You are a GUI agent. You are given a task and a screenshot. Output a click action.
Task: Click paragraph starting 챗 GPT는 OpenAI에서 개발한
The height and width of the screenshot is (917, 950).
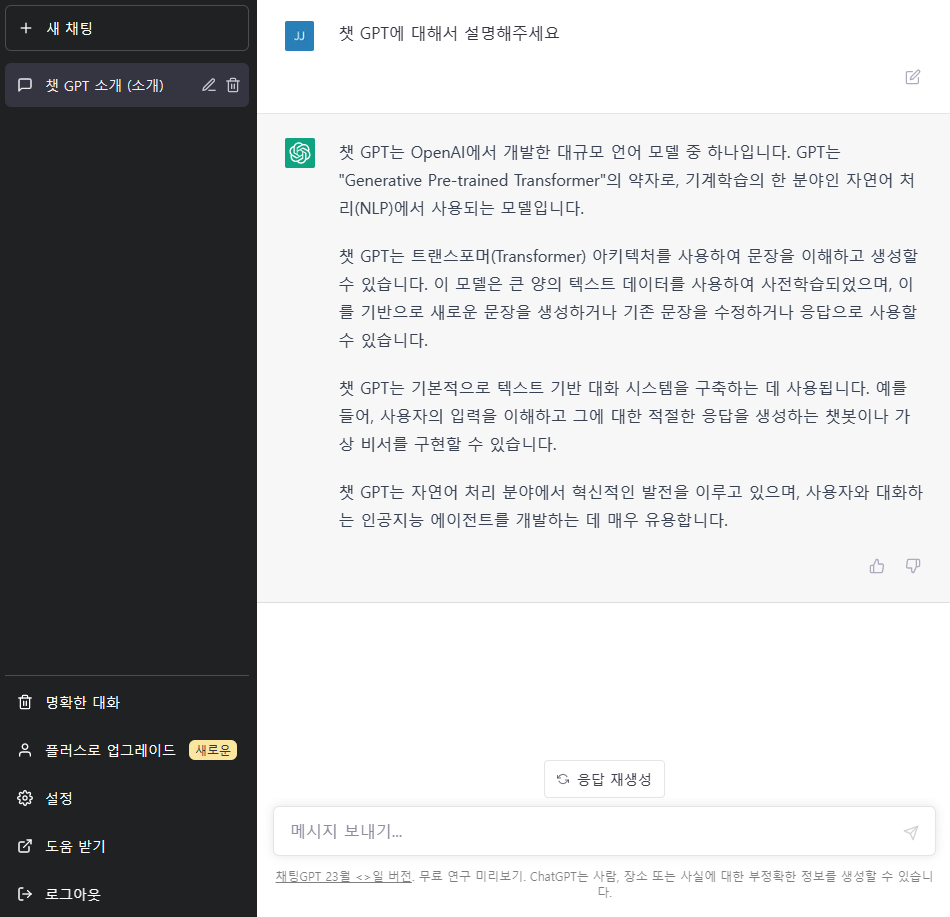coord(626,180)
